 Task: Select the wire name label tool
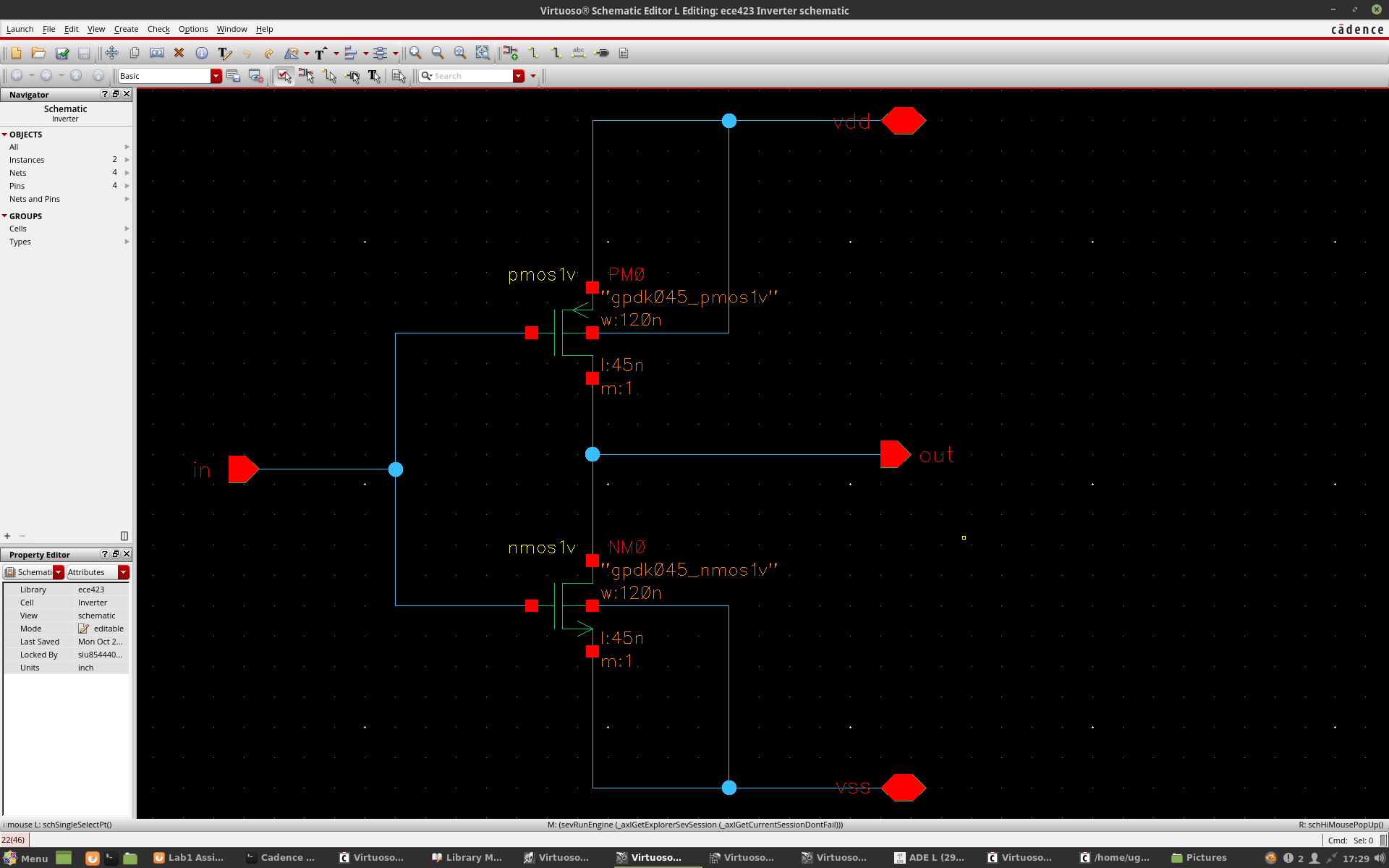pos(579,53)
